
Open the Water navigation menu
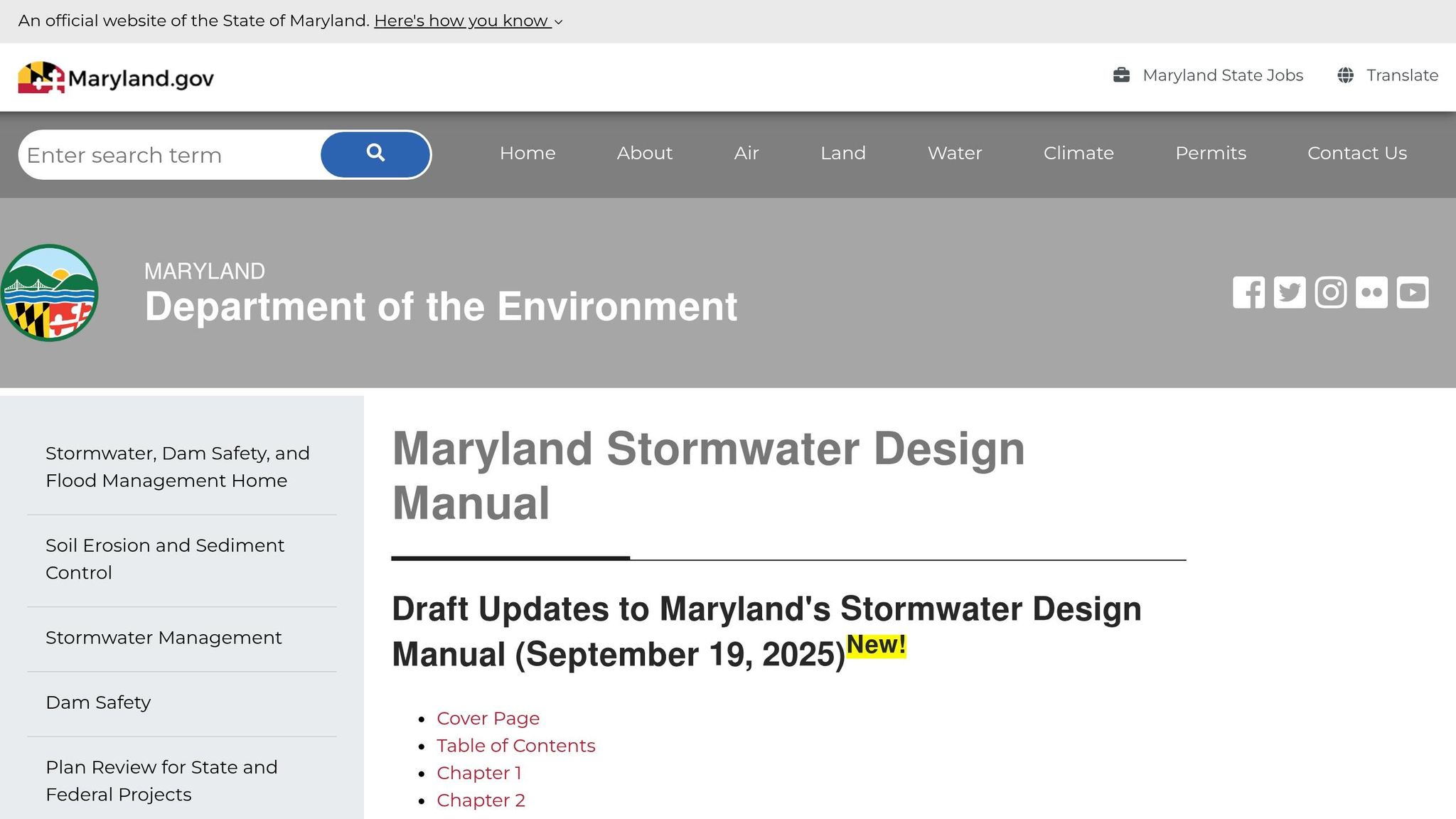(954, 153)
